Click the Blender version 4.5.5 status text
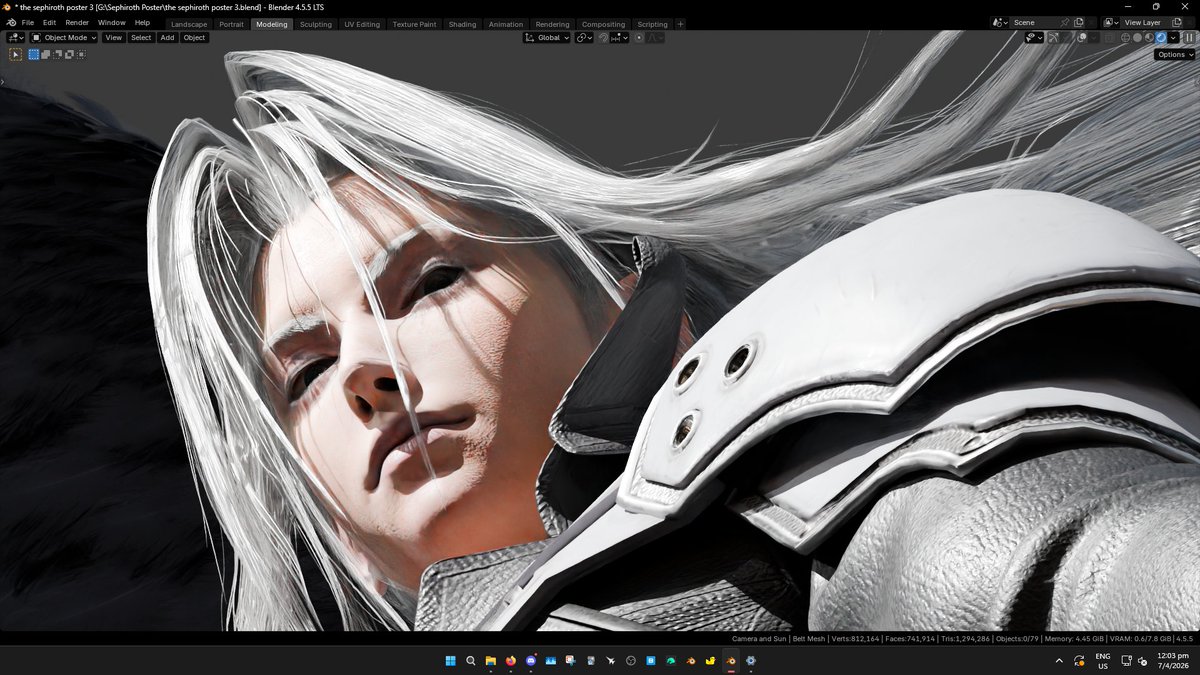 (1185, 638)
